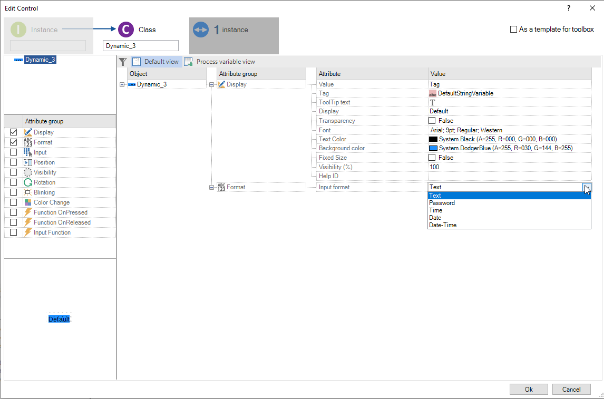The image size is (605, 400).
Task: Enable the Input Function group
Action: click(x=14, y=233)
